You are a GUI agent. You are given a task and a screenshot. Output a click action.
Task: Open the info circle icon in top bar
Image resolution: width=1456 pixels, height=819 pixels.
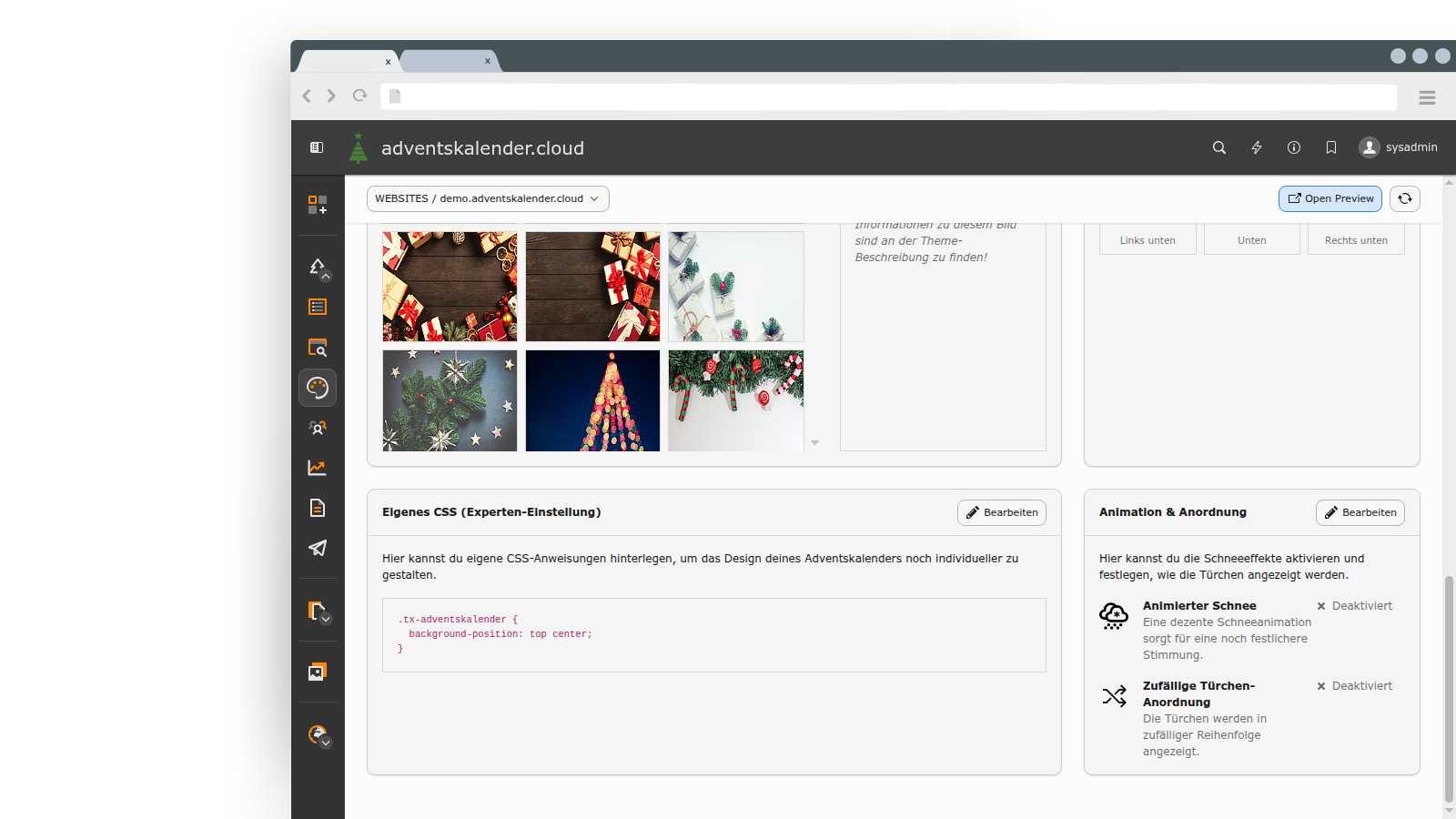point(1294,147)
